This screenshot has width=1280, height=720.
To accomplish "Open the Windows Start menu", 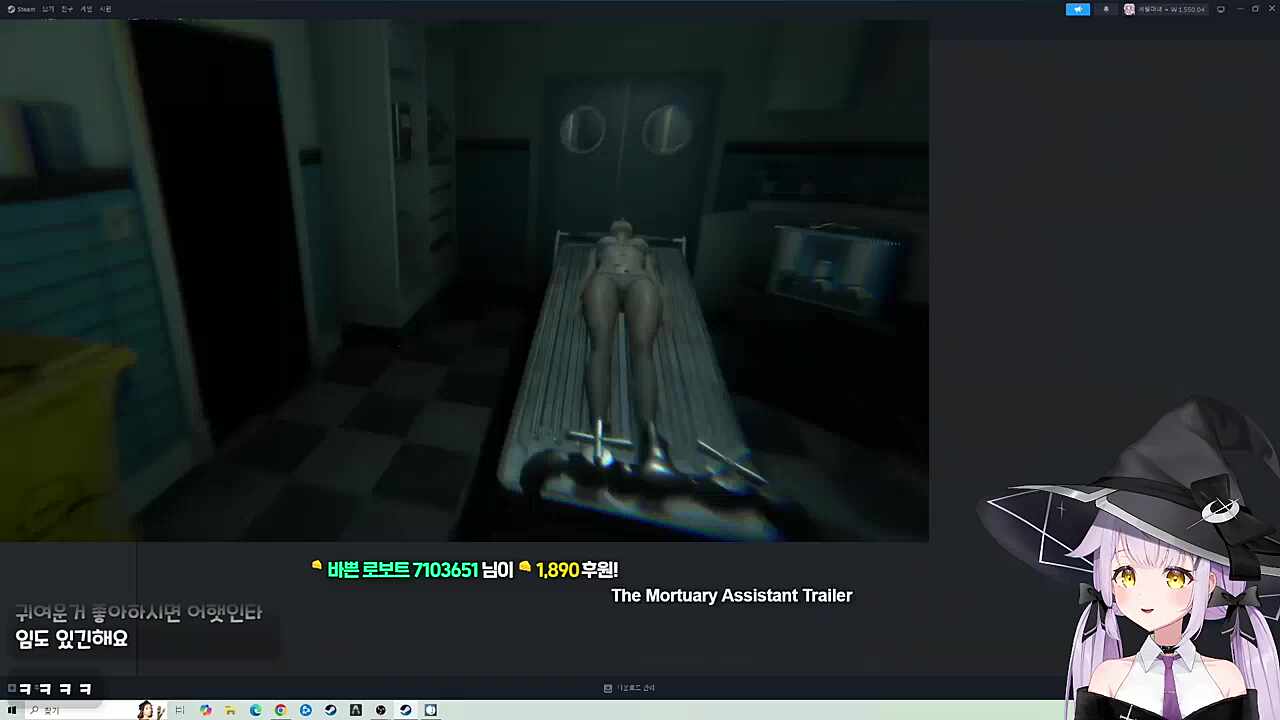I will (x=12, y=710).
